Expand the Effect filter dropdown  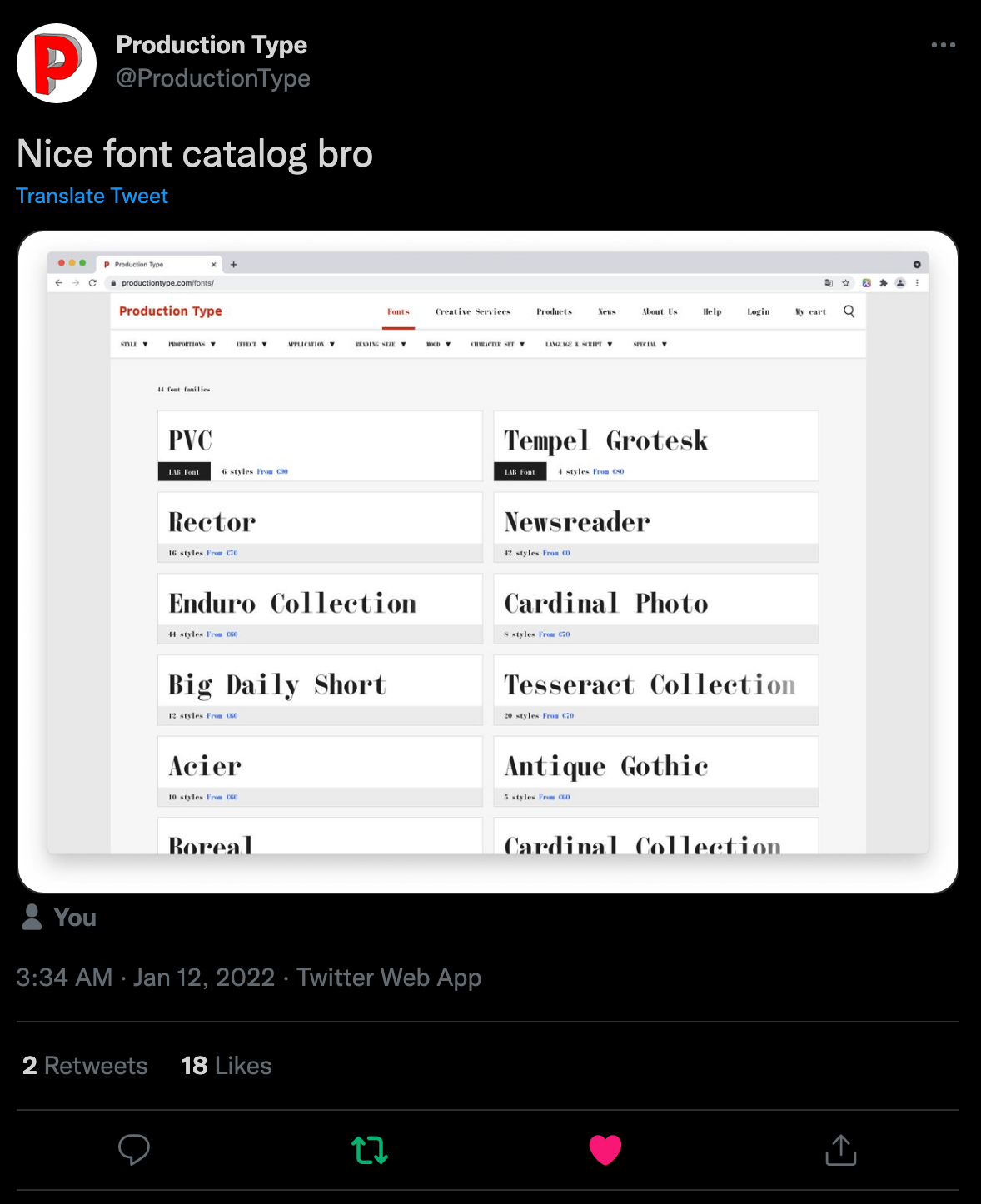pos(251,344)
